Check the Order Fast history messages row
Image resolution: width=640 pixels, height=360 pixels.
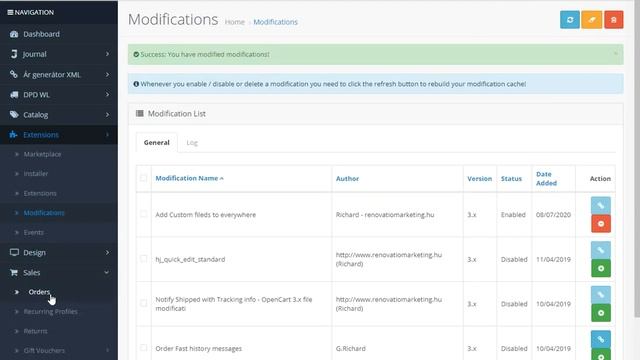[x=143, y=348]
